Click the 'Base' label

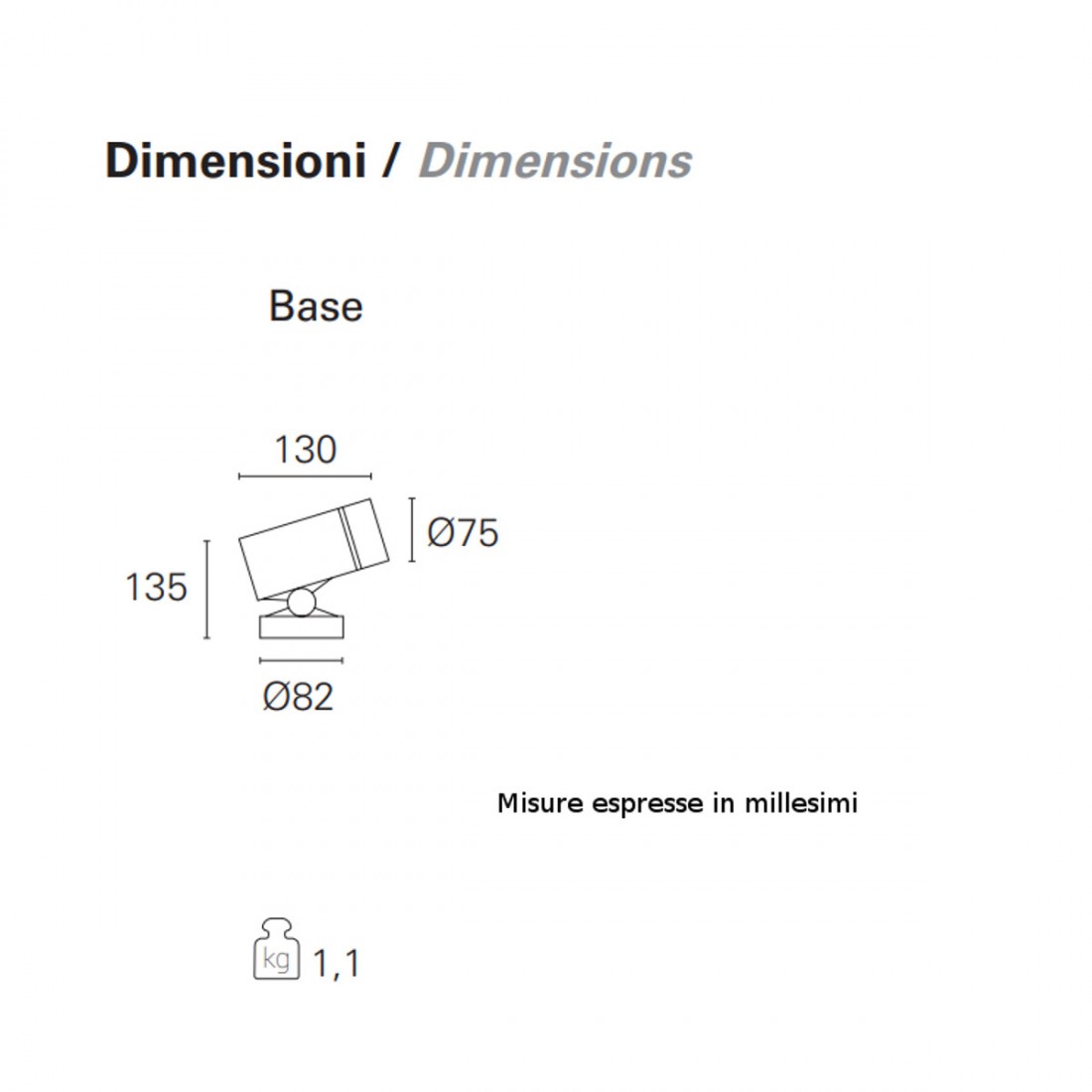coord(316,307)
